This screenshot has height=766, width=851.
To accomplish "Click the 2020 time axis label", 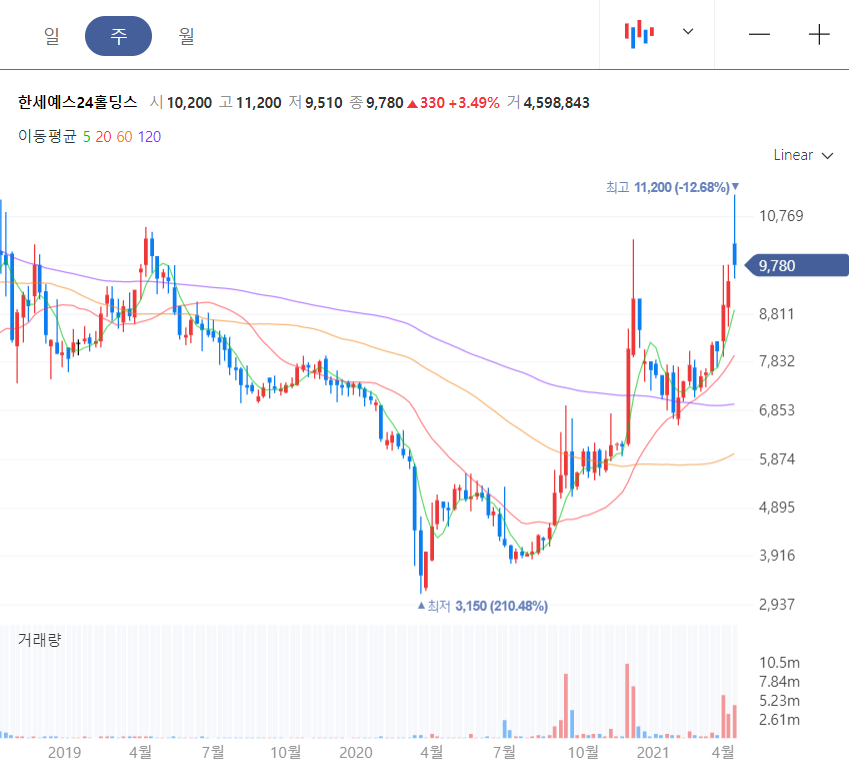I will (355, 752).
